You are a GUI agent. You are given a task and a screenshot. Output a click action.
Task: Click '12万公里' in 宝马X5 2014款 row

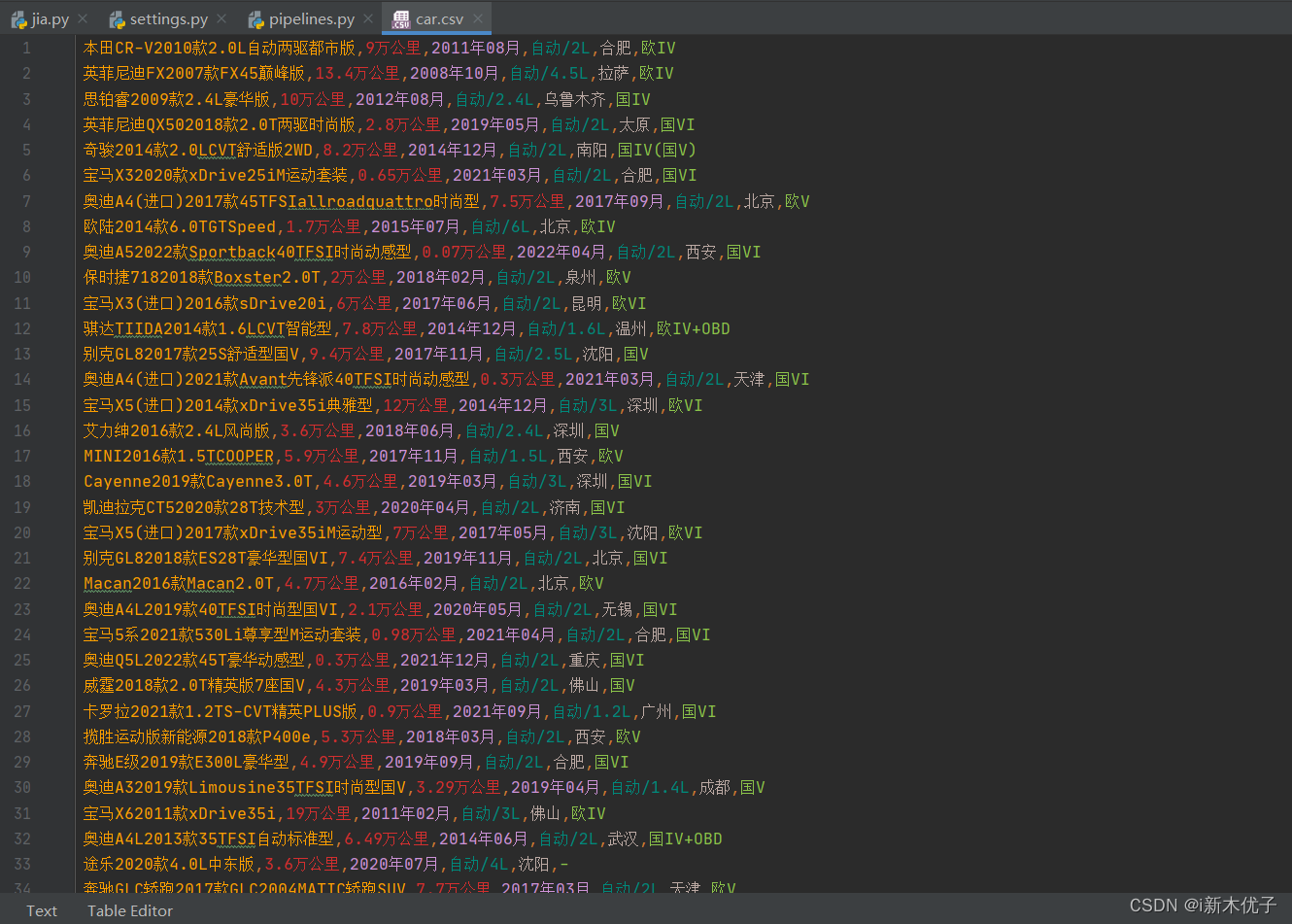[416, 405]
